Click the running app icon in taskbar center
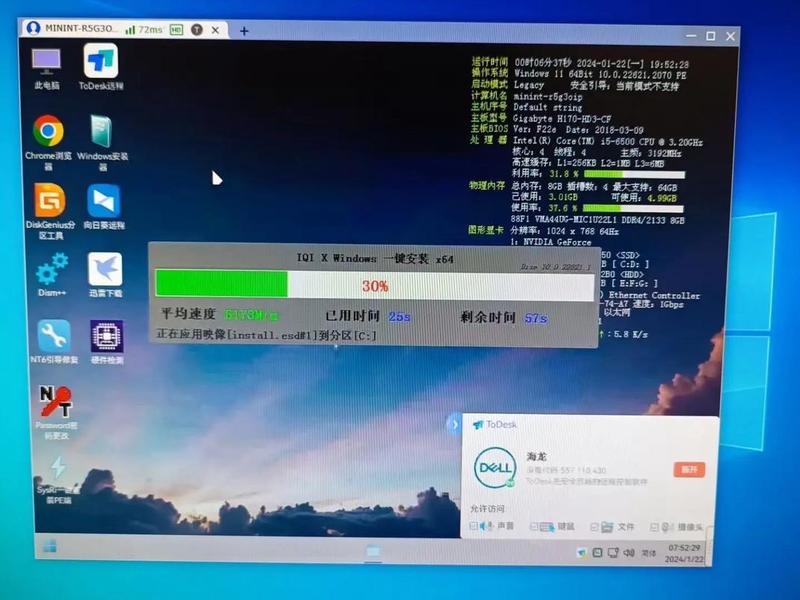This screenshot has width=800, height=600. 373,551
